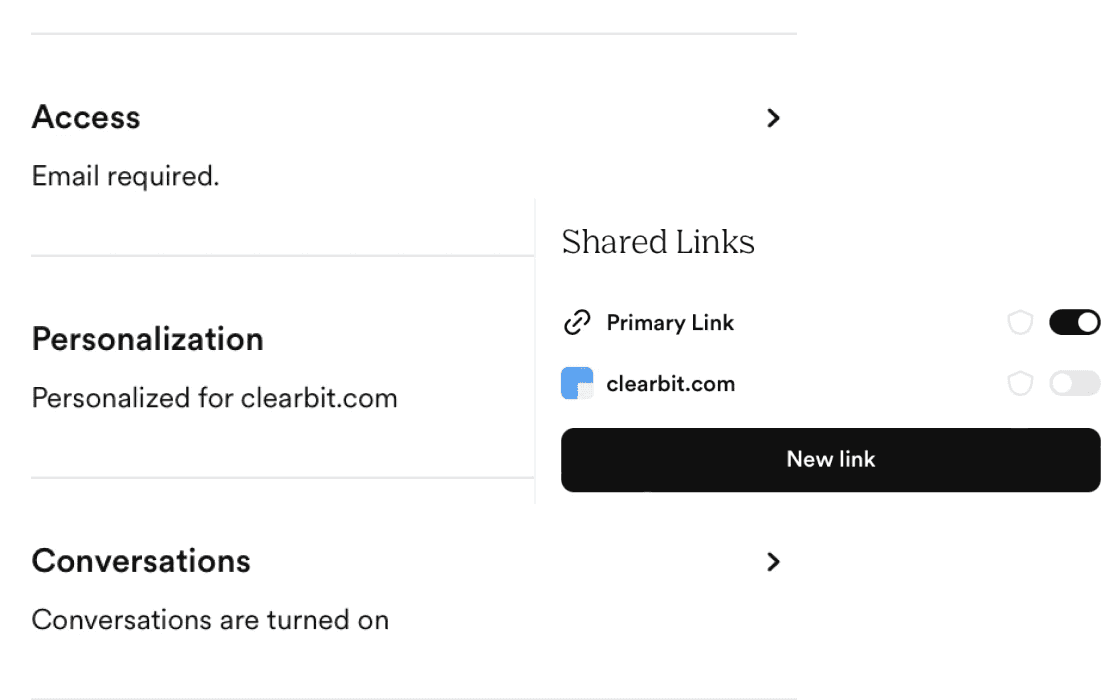Turn off the Primary Link toggle
Screen dimensions: 1120x700
tap(1074, 322)
